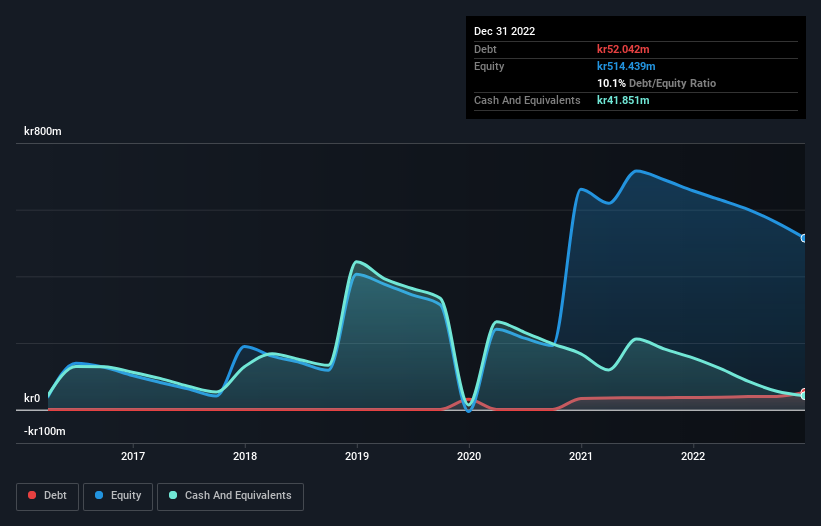Viewport: 821px width, 526px height.
Task: Click the kr0 y-axis label
Action: click(32, 398)
